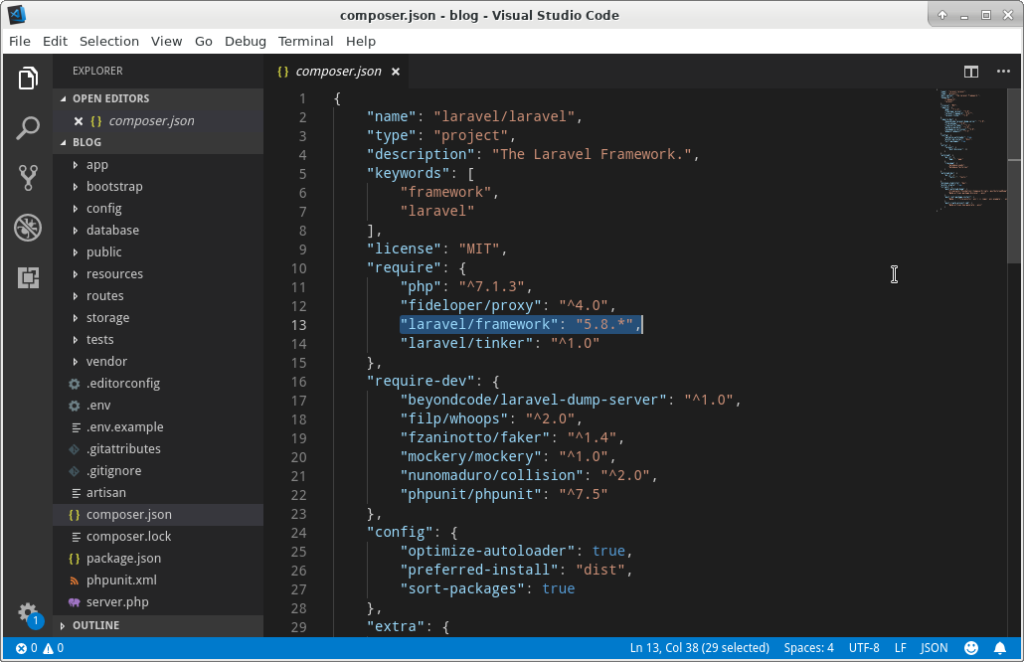Expand the vendor folder

tap(106, 362)
